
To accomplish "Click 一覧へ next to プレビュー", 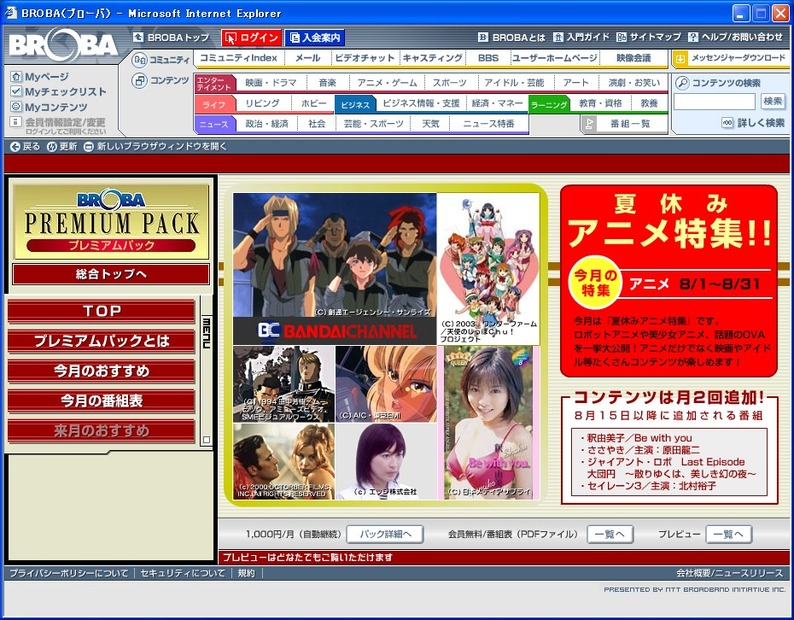I will click(x=729, y=534).
